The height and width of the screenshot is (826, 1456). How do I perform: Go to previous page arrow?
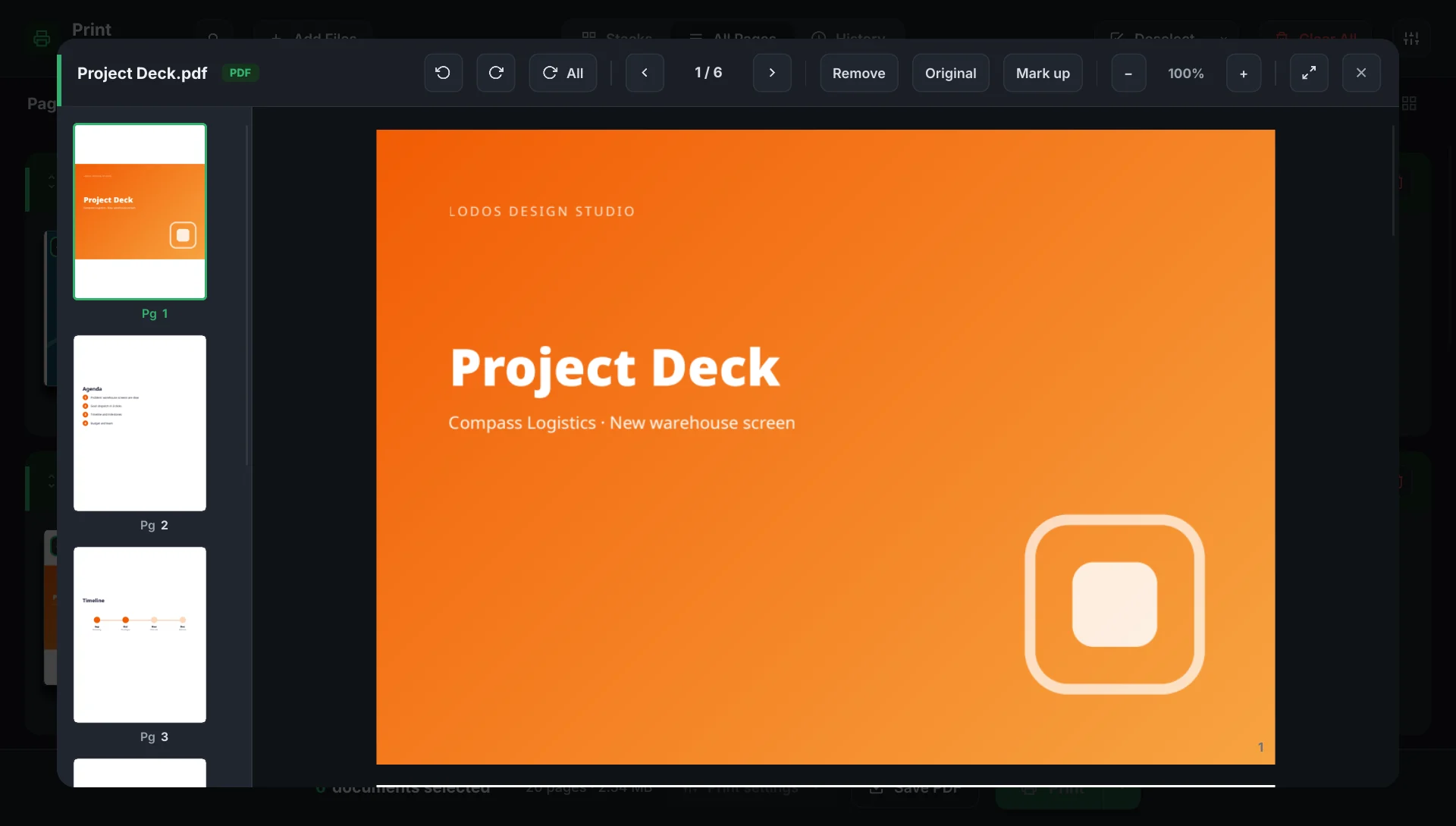[645, 73]
